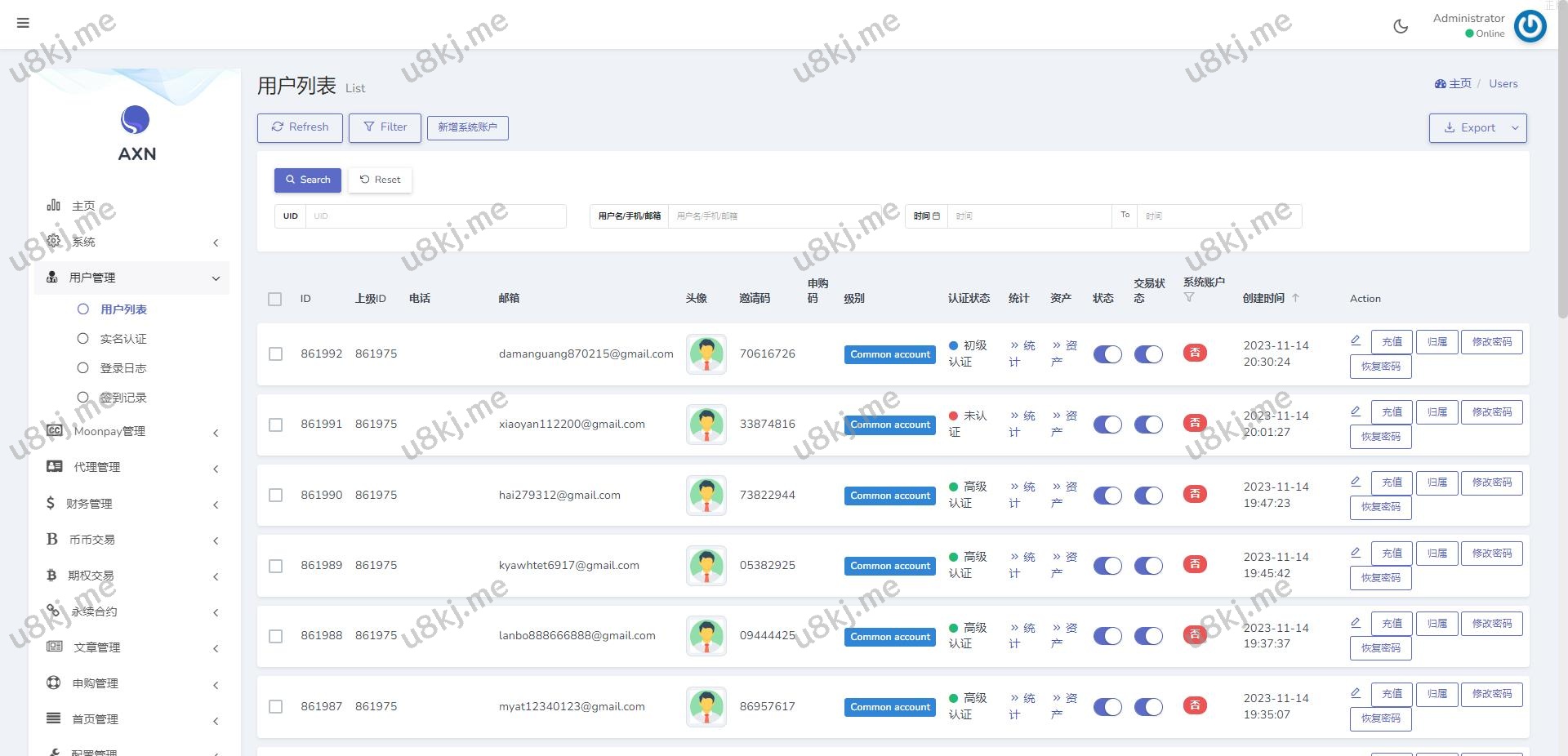Click the 新增系统账户 button

tap(467, 127)
